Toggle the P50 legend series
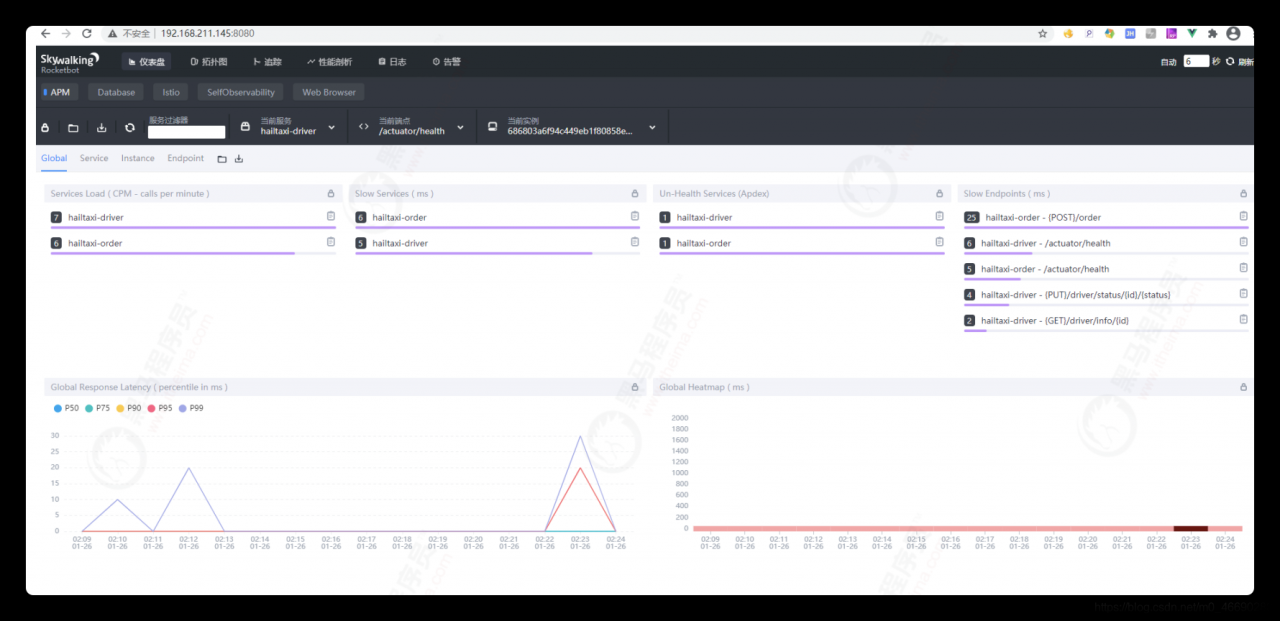The width and height of the screenshot is (1280, 621). 66,408
